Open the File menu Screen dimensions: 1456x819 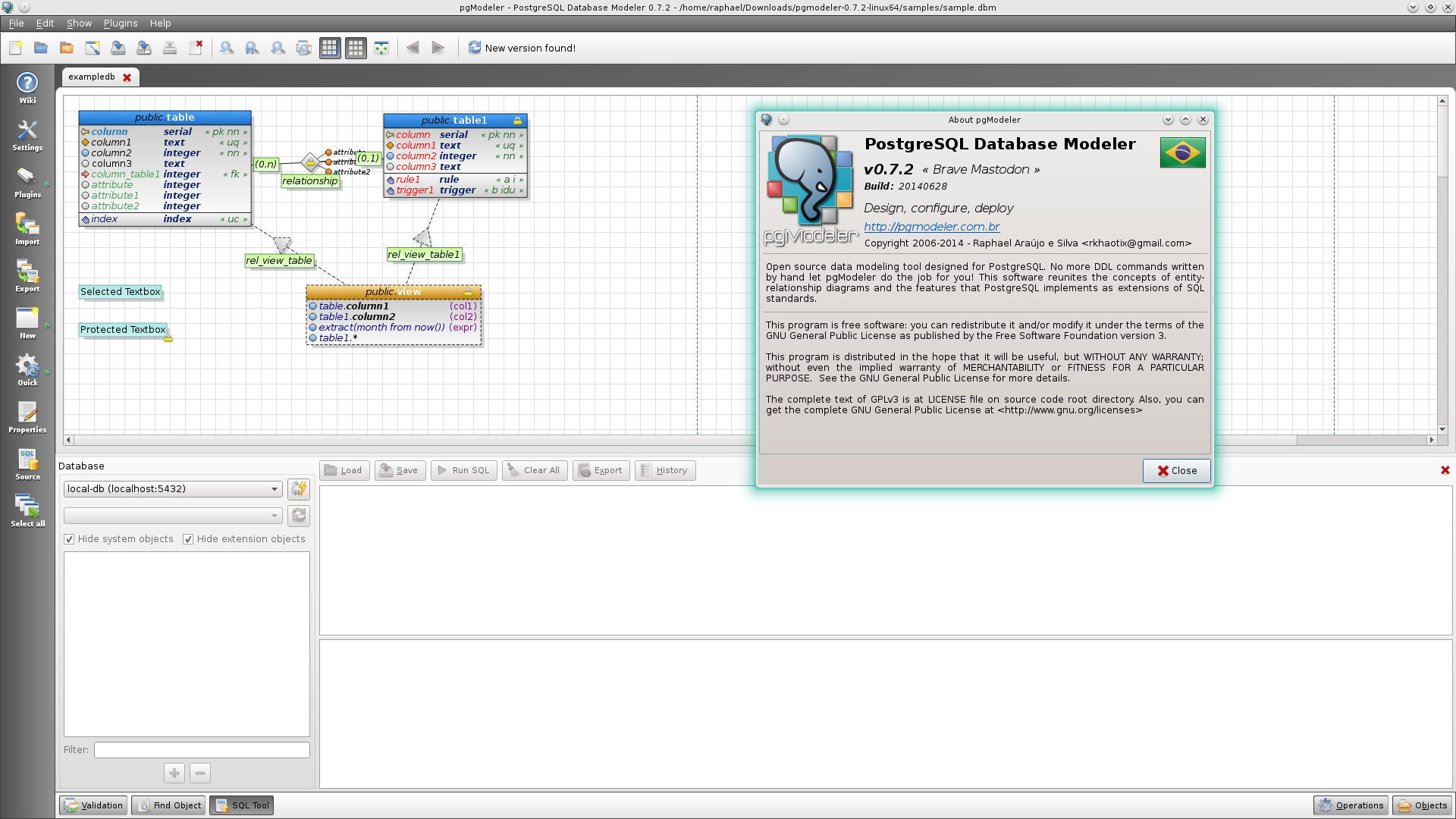pyautogui.click(x=16, y=24)
